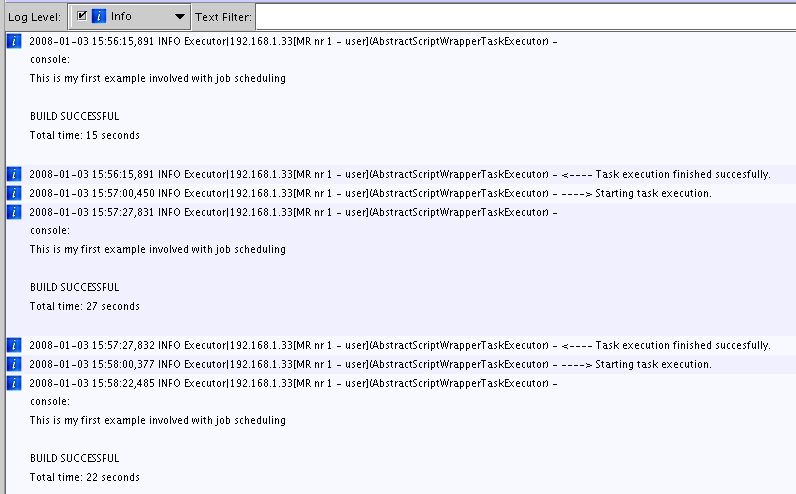Click the 'Total time: 27 seconds' text

pyautogui.click(x=84, y=306)
